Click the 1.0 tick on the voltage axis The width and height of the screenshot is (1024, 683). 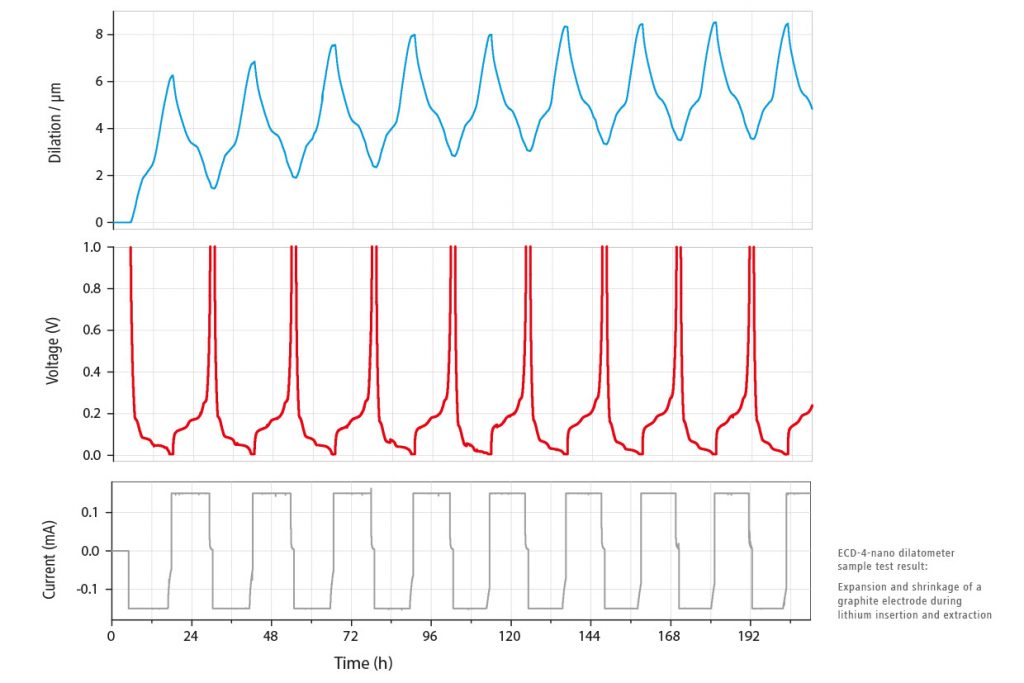pyautogui.click(x=92, y=247)
